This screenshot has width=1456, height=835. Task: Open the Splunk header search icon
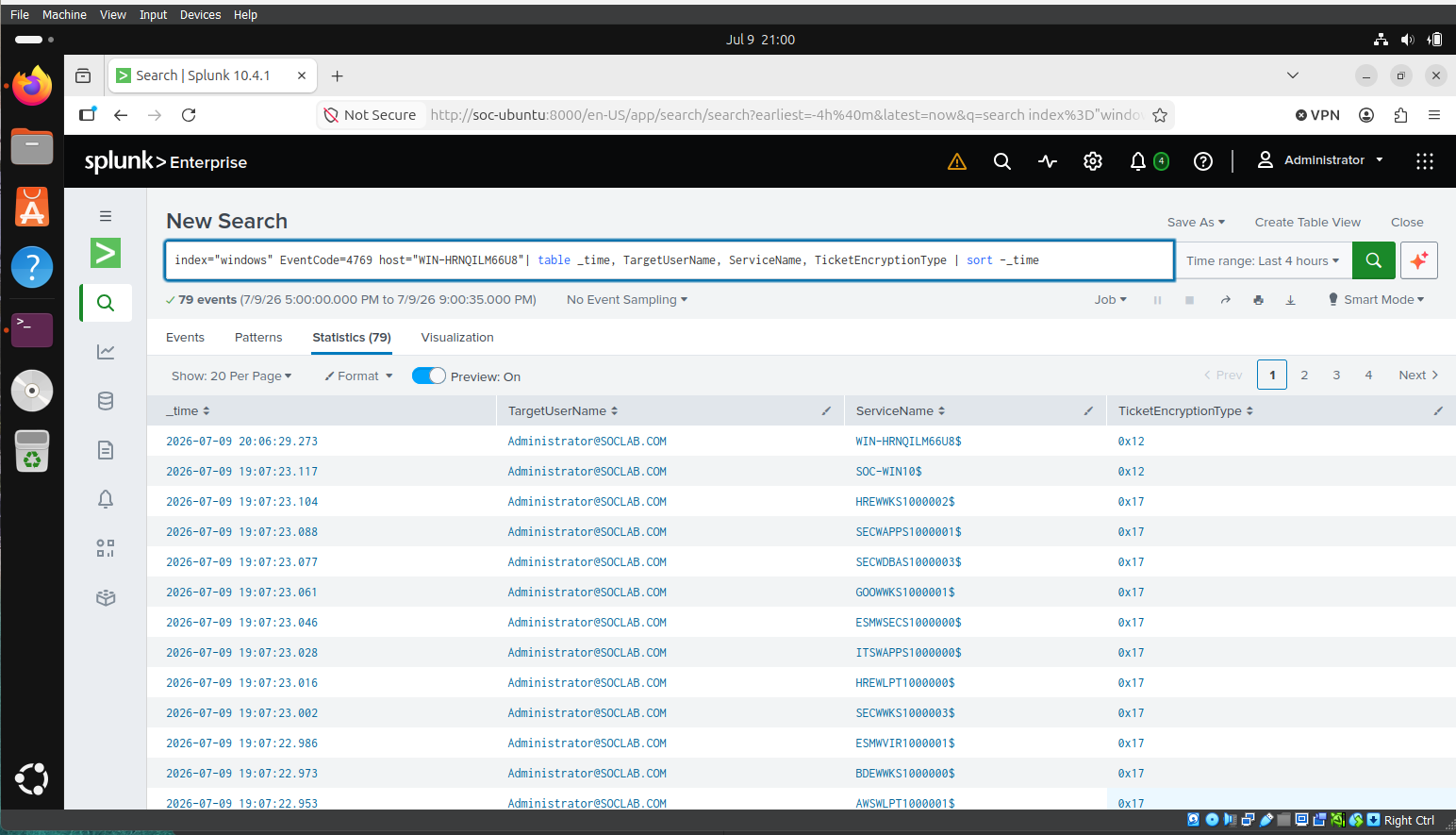1002,161
